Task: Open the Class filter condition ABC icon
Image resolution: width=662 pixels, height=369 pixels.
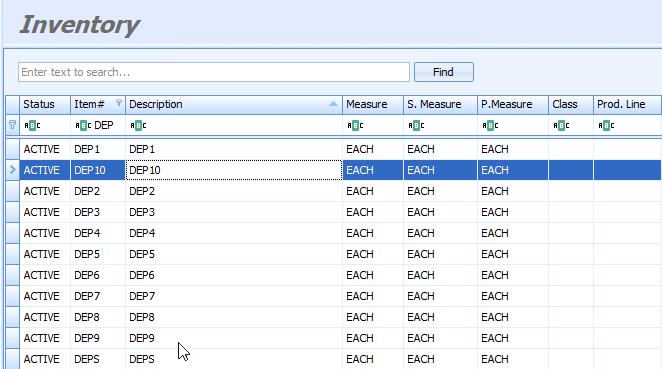Action: [562, 125]
